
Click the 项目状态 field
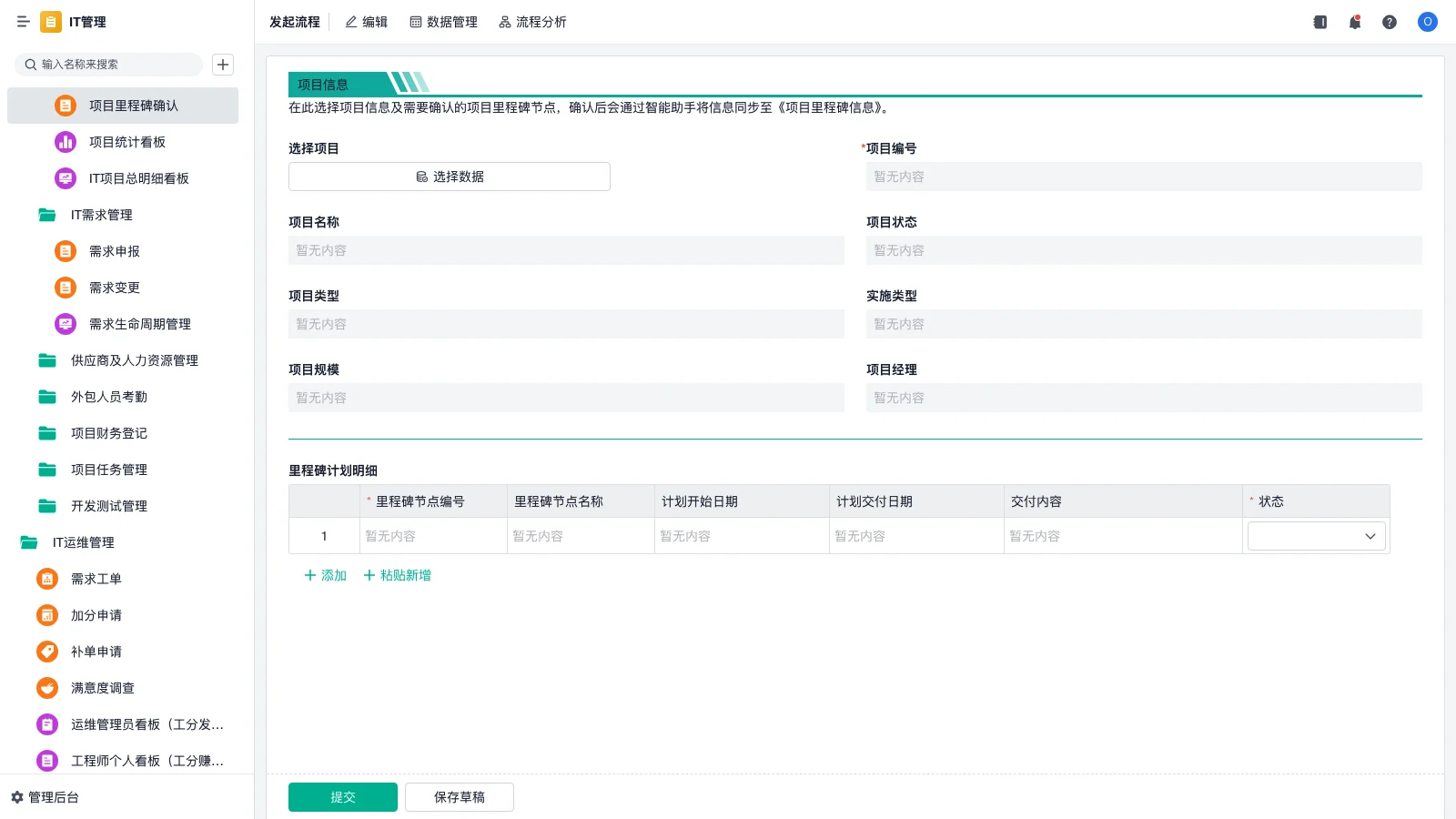coord(1144,250)
